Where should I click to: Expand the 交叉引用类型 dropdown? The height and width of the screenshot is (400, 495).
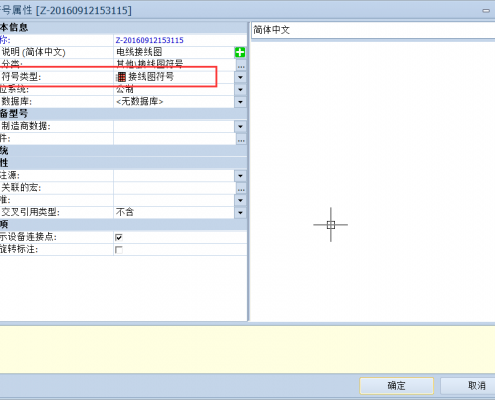click(240, 213)
